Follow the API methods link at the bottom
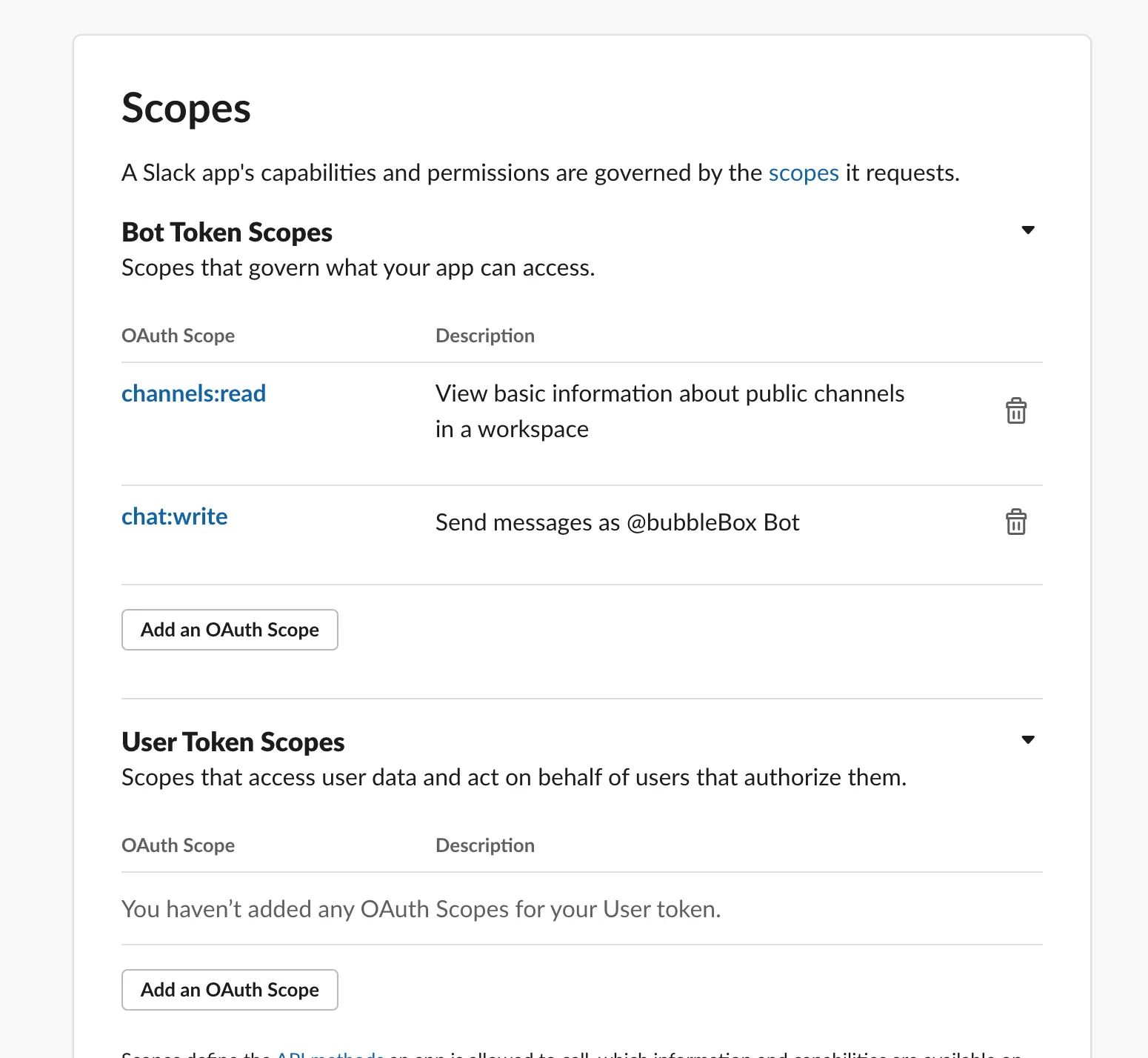 click(330, 1054)
